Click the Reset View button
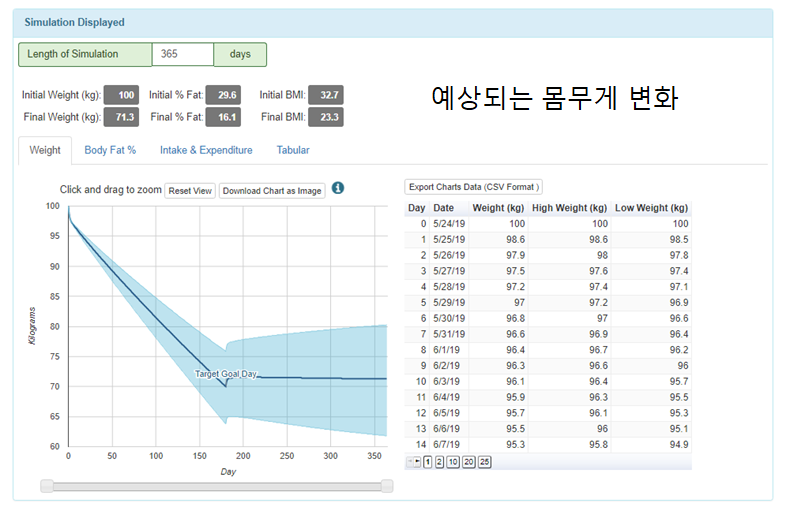The width and height of the screenshot is (786, 517). (x=190, y=191)
